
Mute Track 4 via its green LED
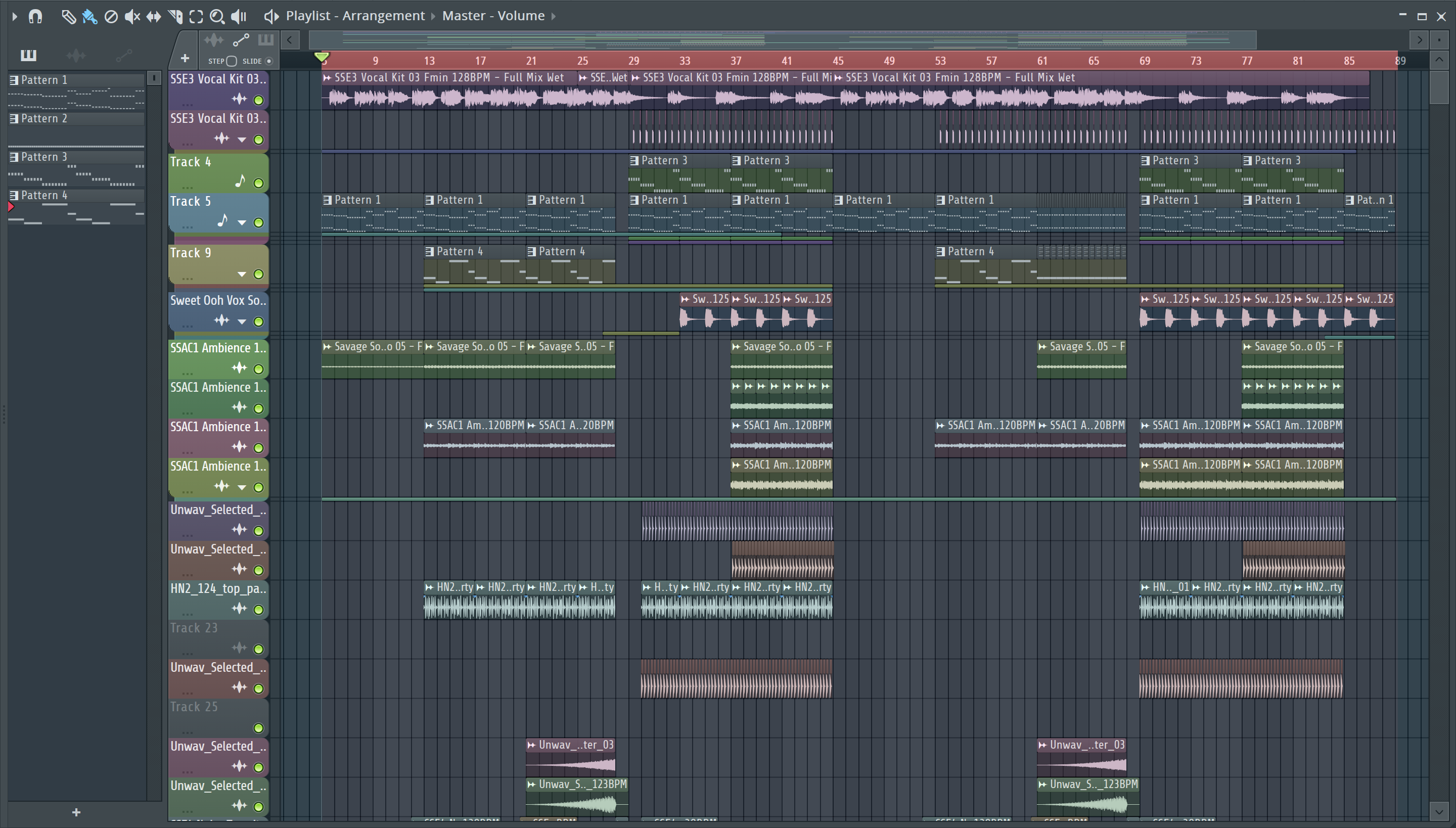point(259,183)
